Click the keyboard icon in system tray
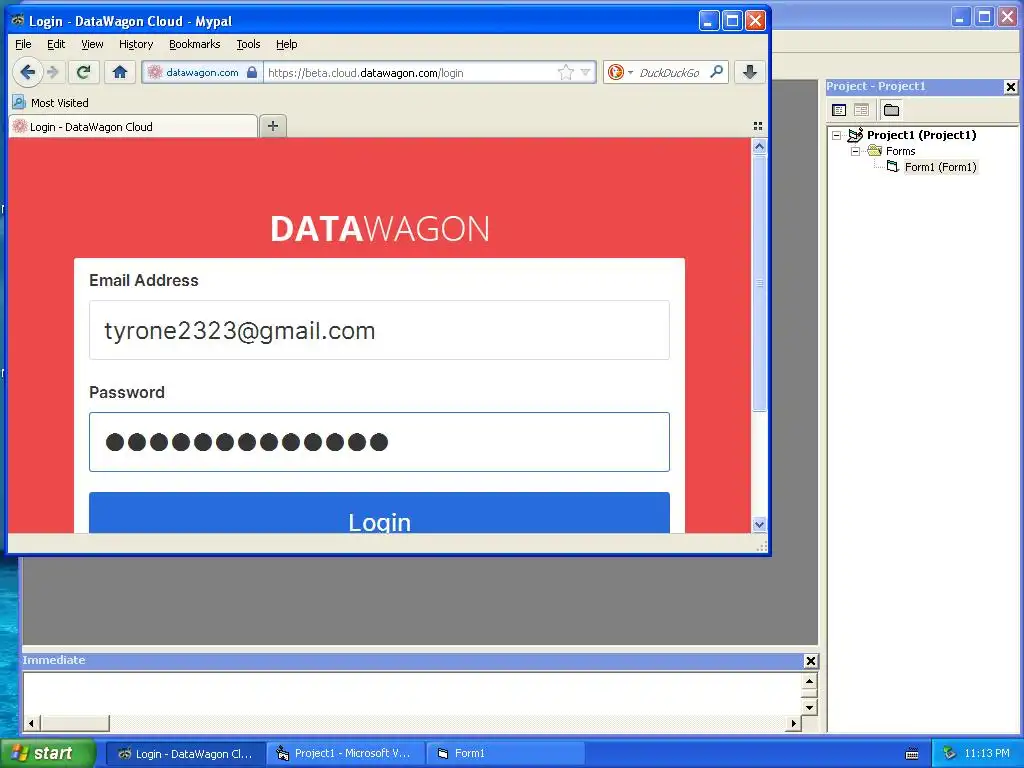The height and width of the screenshot is (768, 1024). (x=912, y=754)
